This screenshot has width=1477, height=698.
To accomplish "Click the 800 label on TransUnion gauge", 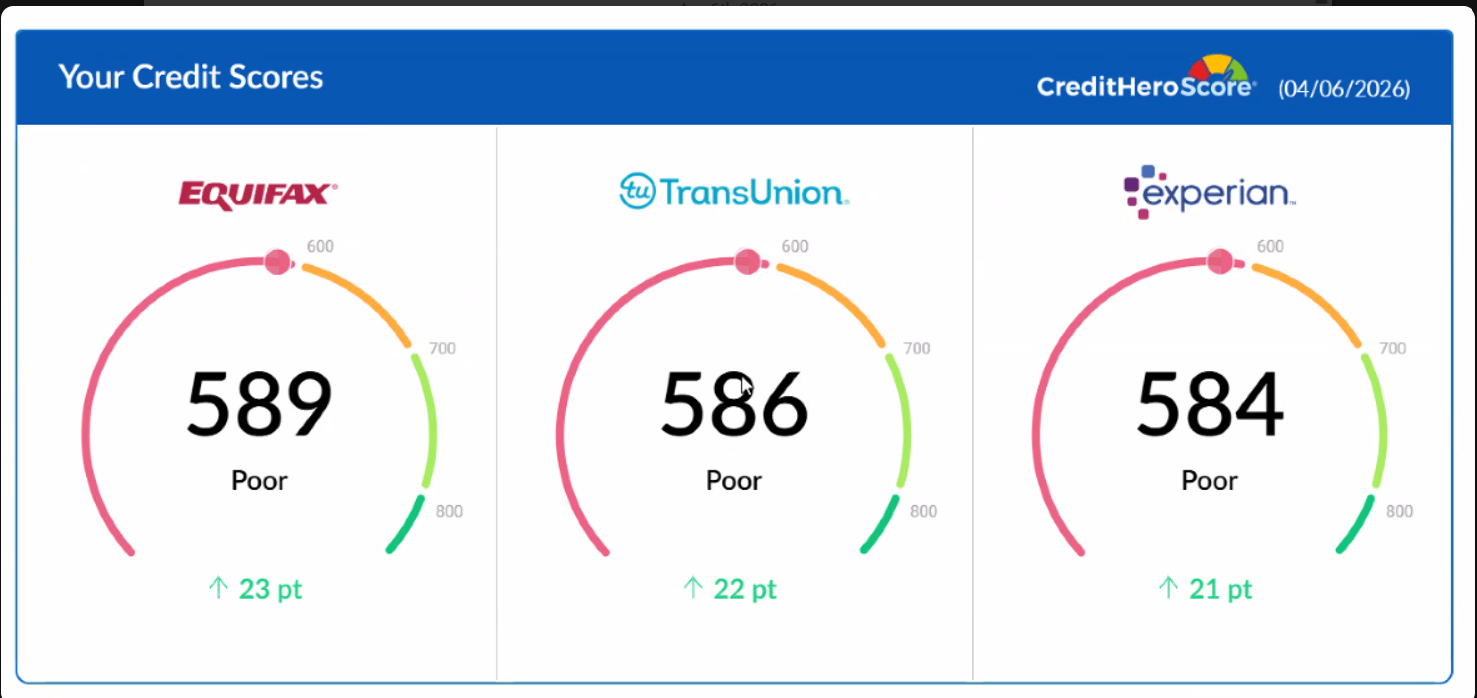I will coord(923,511).
